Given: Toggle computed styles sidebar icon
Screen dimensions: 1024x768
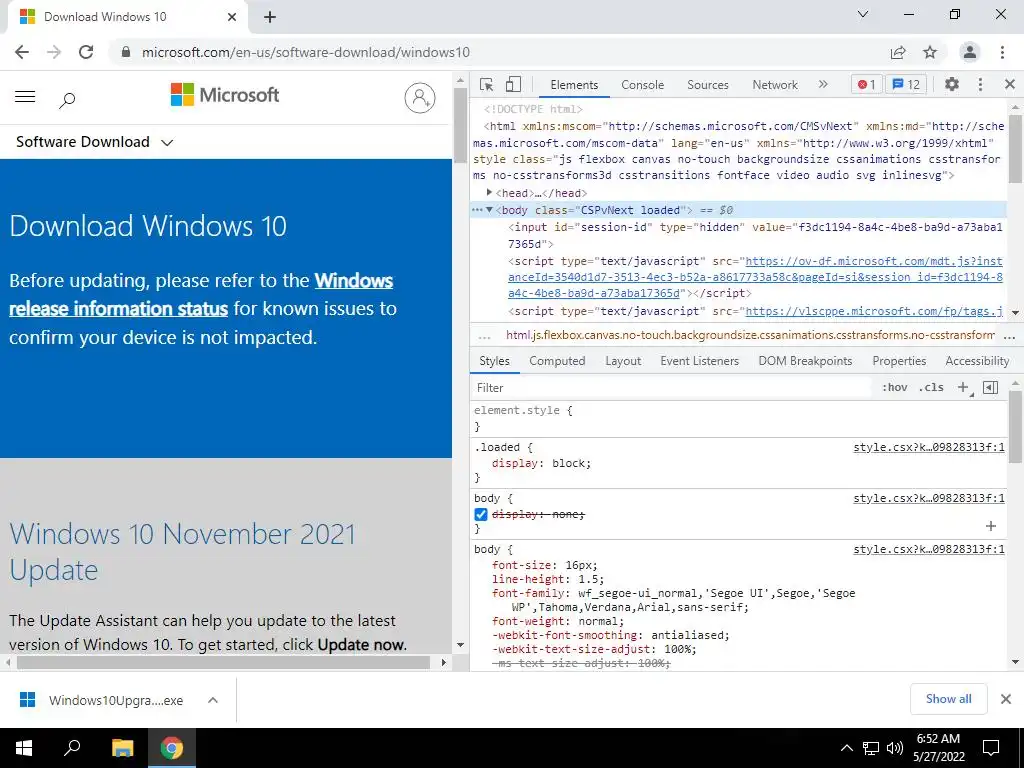Looking at the screenshot, I should 990,387.
